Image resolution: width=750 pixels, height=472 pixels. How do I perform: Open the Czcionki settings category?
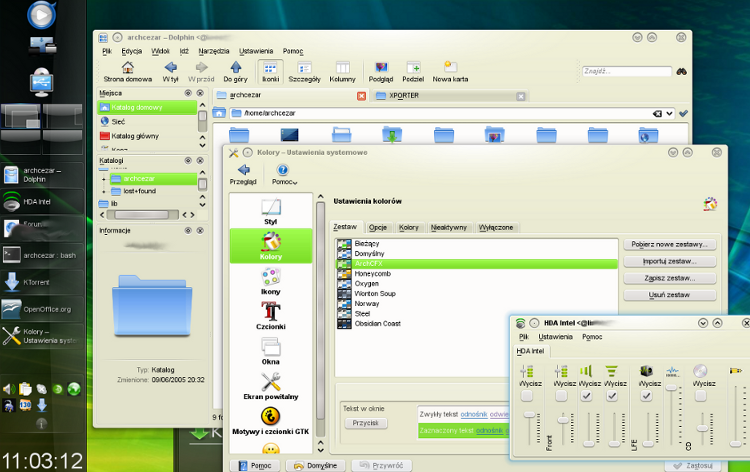(x=271, y=316)
